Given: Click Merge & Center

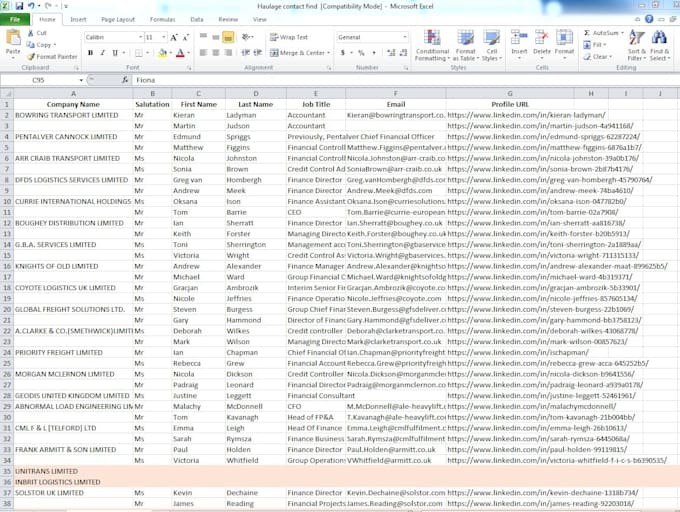Looking at the screenshot, I should click(298, 53).
